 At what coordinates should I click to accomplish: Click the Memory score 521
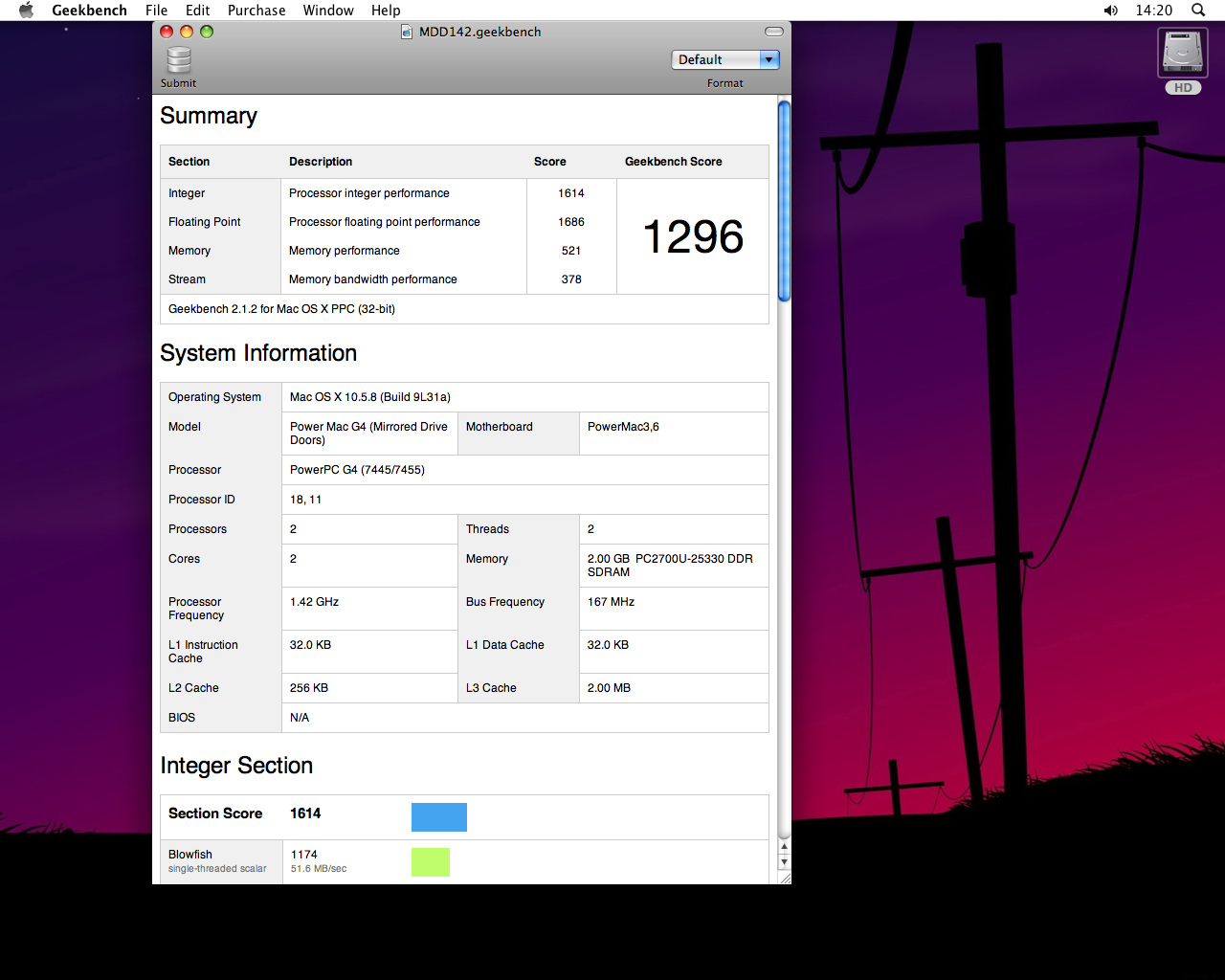click(571, 251)
